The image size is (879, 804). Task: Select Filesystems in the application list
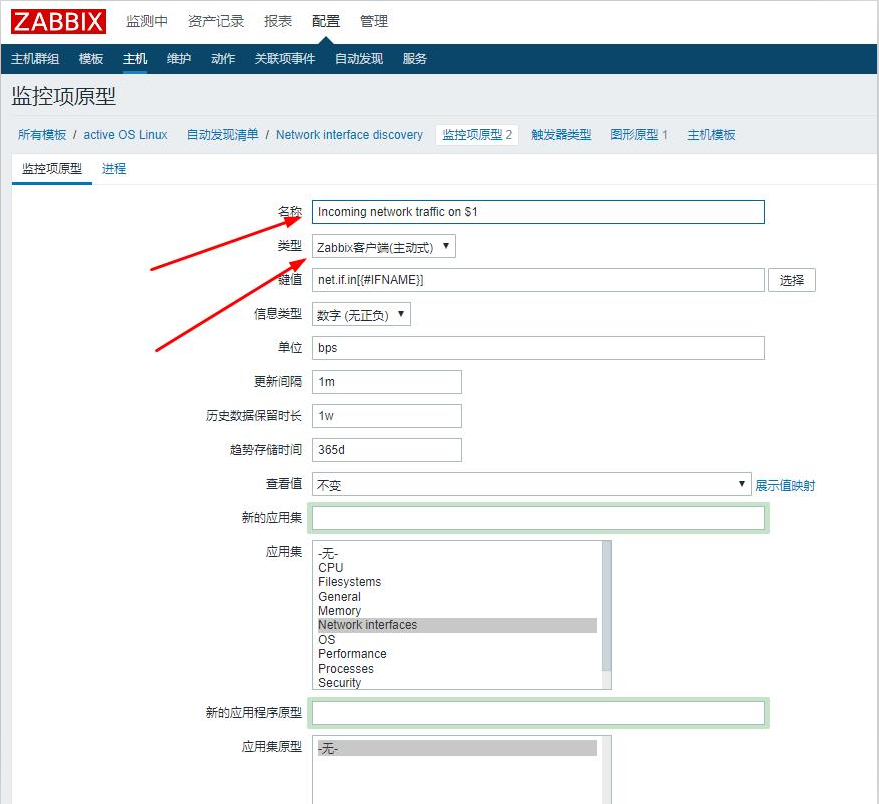[457, 582]
